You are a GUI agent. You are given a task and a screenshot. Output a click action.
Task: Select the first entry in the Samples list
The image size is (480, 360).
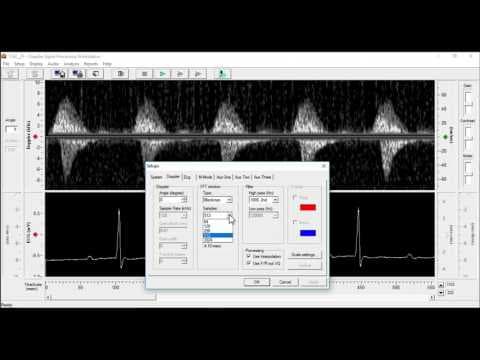(218, 221)
